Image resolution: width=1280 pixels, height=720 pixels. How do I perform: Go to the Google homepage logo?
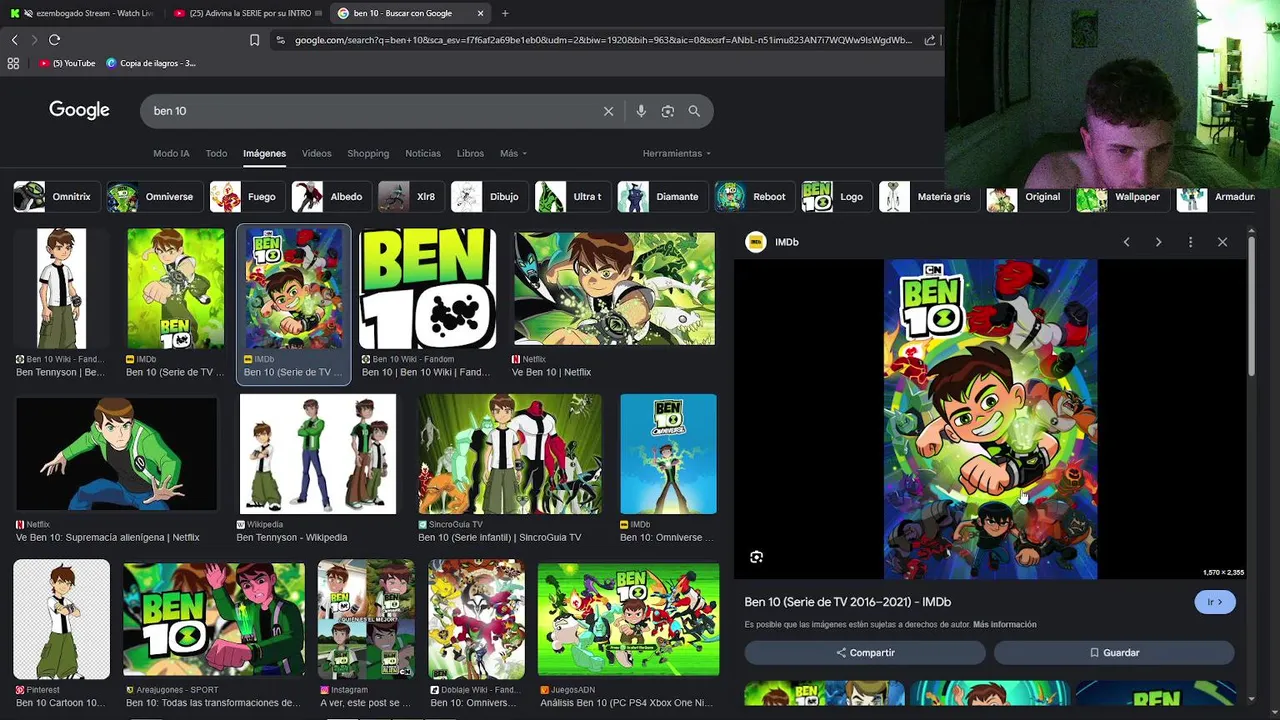pos(79,110)
